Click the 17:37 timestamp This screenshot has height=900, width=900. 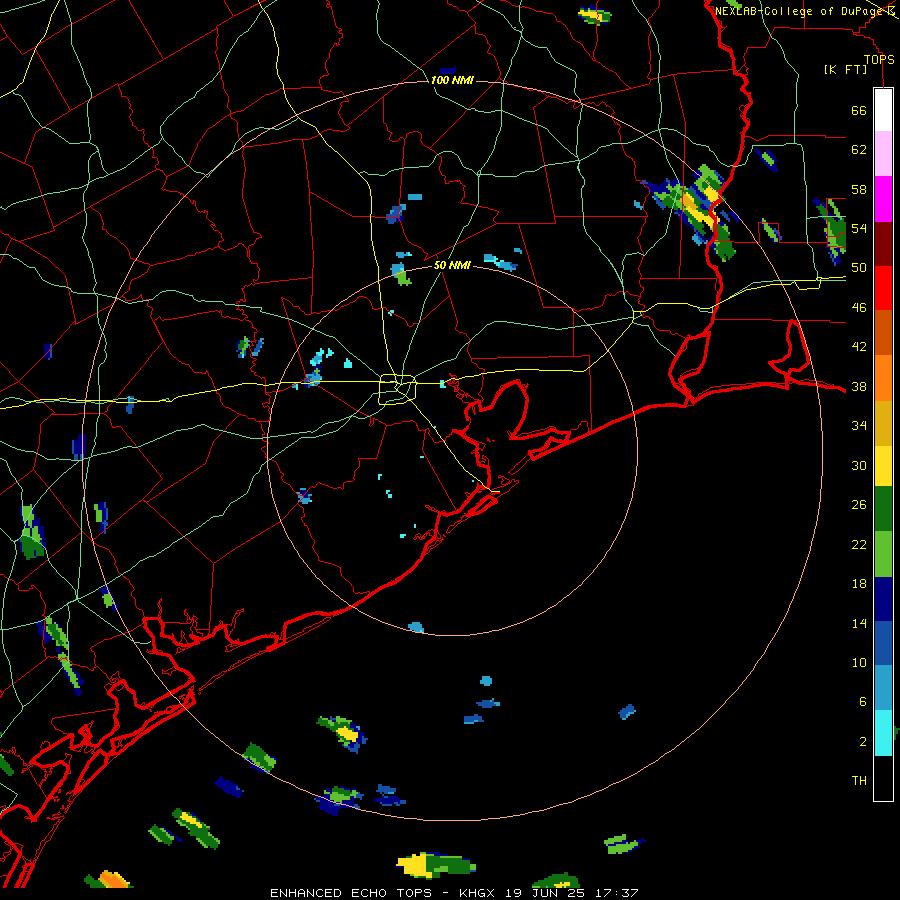616,893
